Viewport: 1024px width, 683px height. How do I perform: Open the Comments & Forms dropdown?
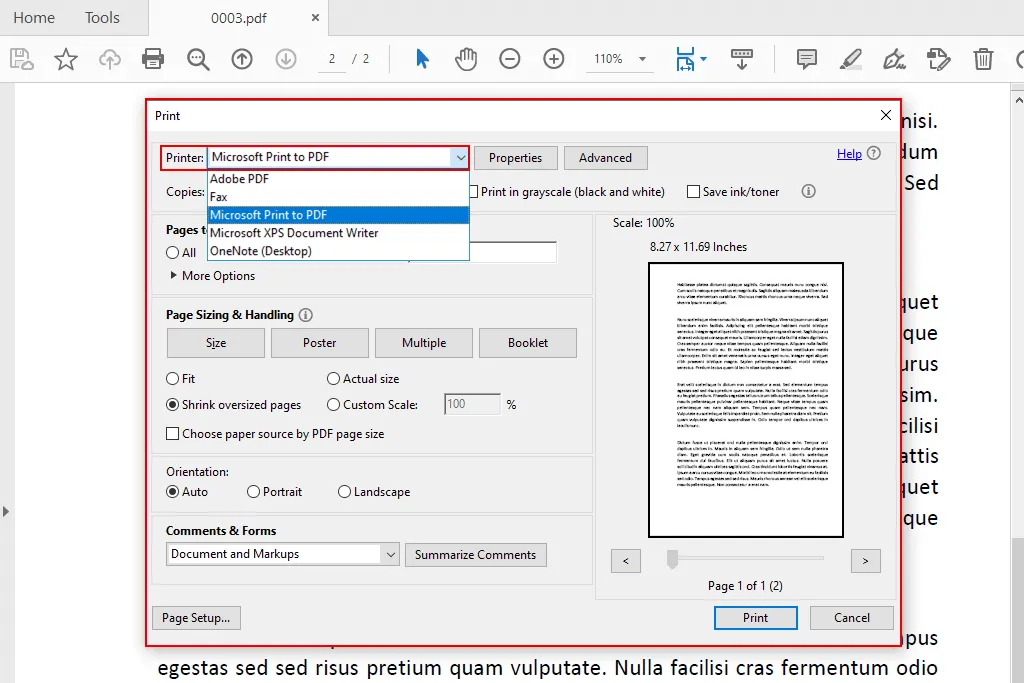[392, 554]
